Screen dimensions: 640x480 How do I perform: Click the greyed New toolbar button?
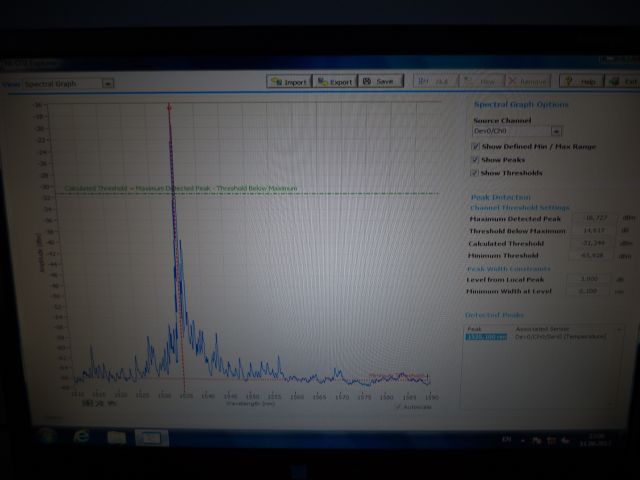482,81
